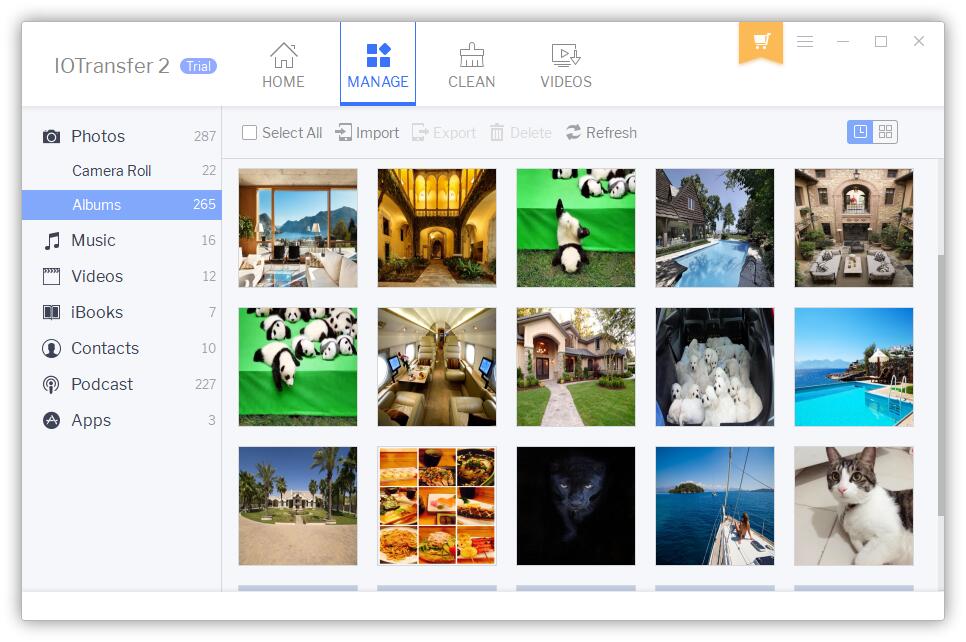Switch to grid view icon
The height and width of the screenshot is (642, 966).
tap(885, 132)
